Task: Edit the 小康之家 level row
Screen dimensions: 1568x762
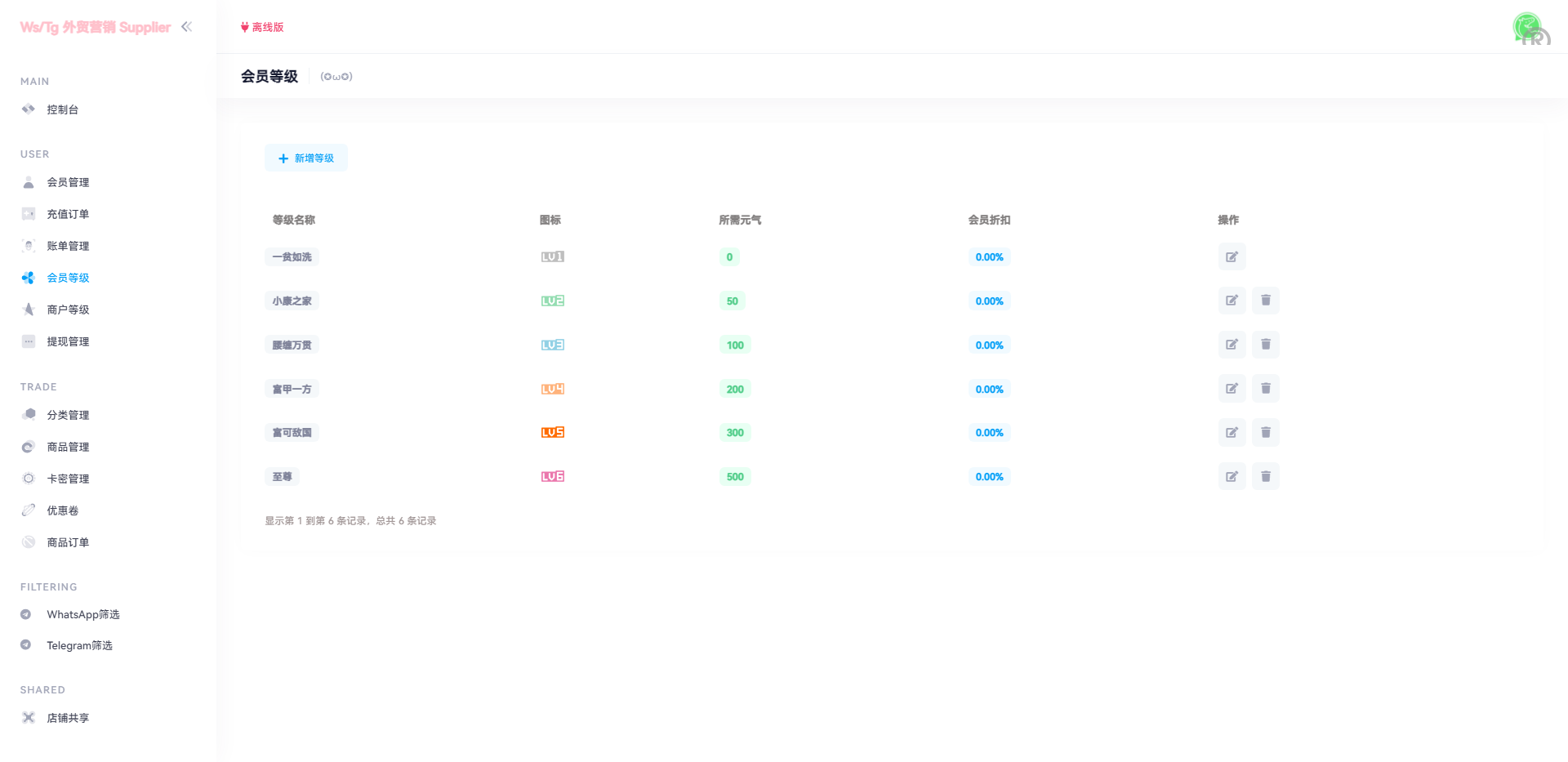Action: pos(1232,301)
